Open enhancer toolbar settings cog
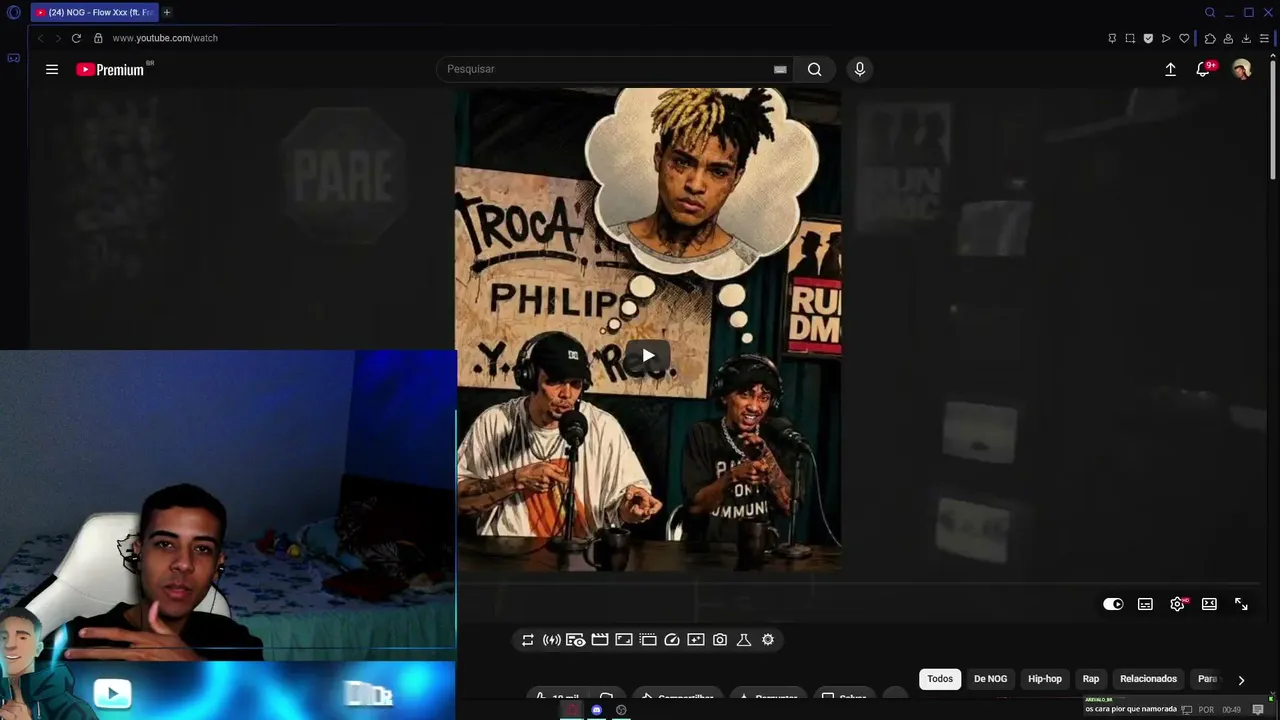Viewport: 1280px width, 720px height. 768,640
